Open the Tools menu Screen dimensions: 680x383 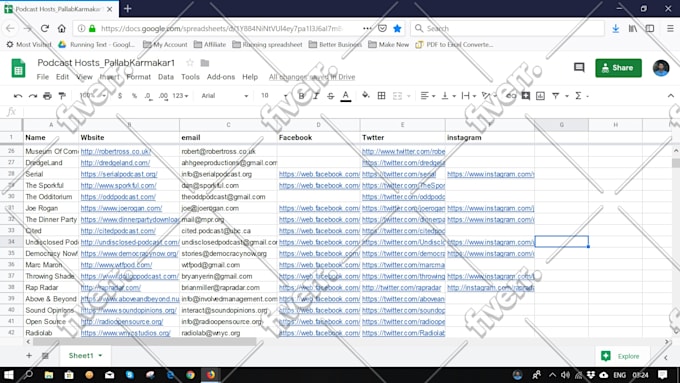190,77
